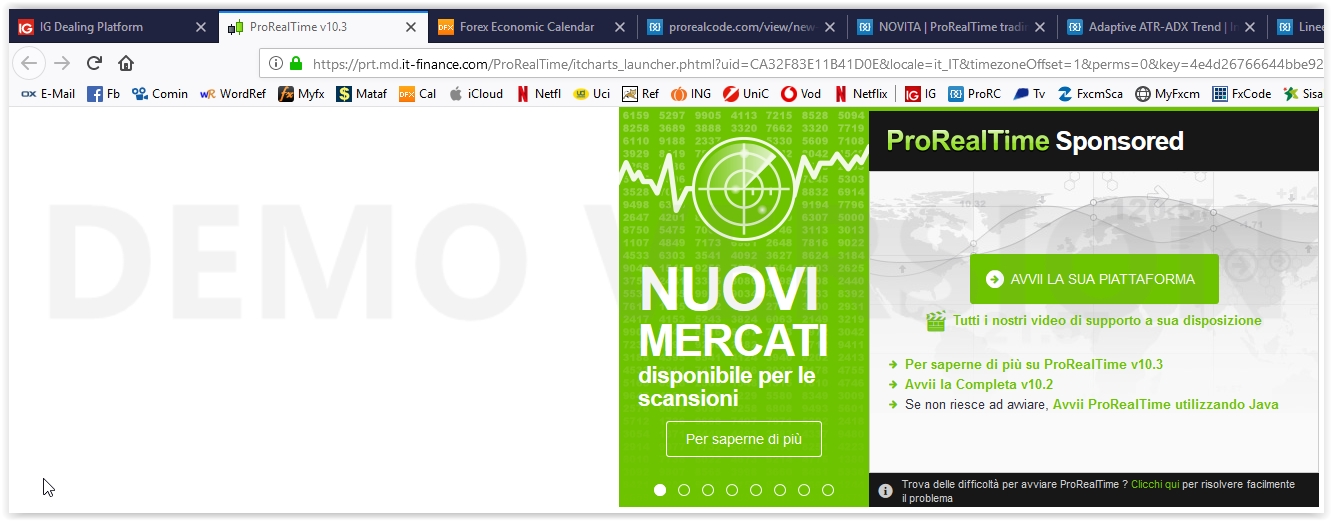The image size is (1332, 521).
Task: Open the UniC bookmark
Action: click(746, 94)
